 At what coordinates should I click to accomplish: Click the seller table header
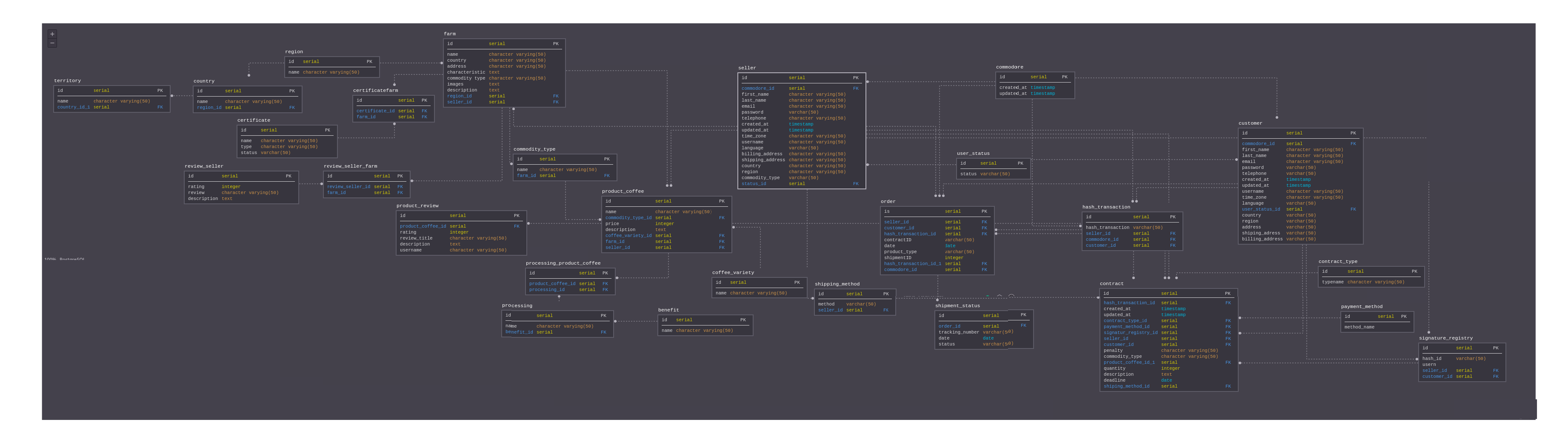[x=747, y=68]
